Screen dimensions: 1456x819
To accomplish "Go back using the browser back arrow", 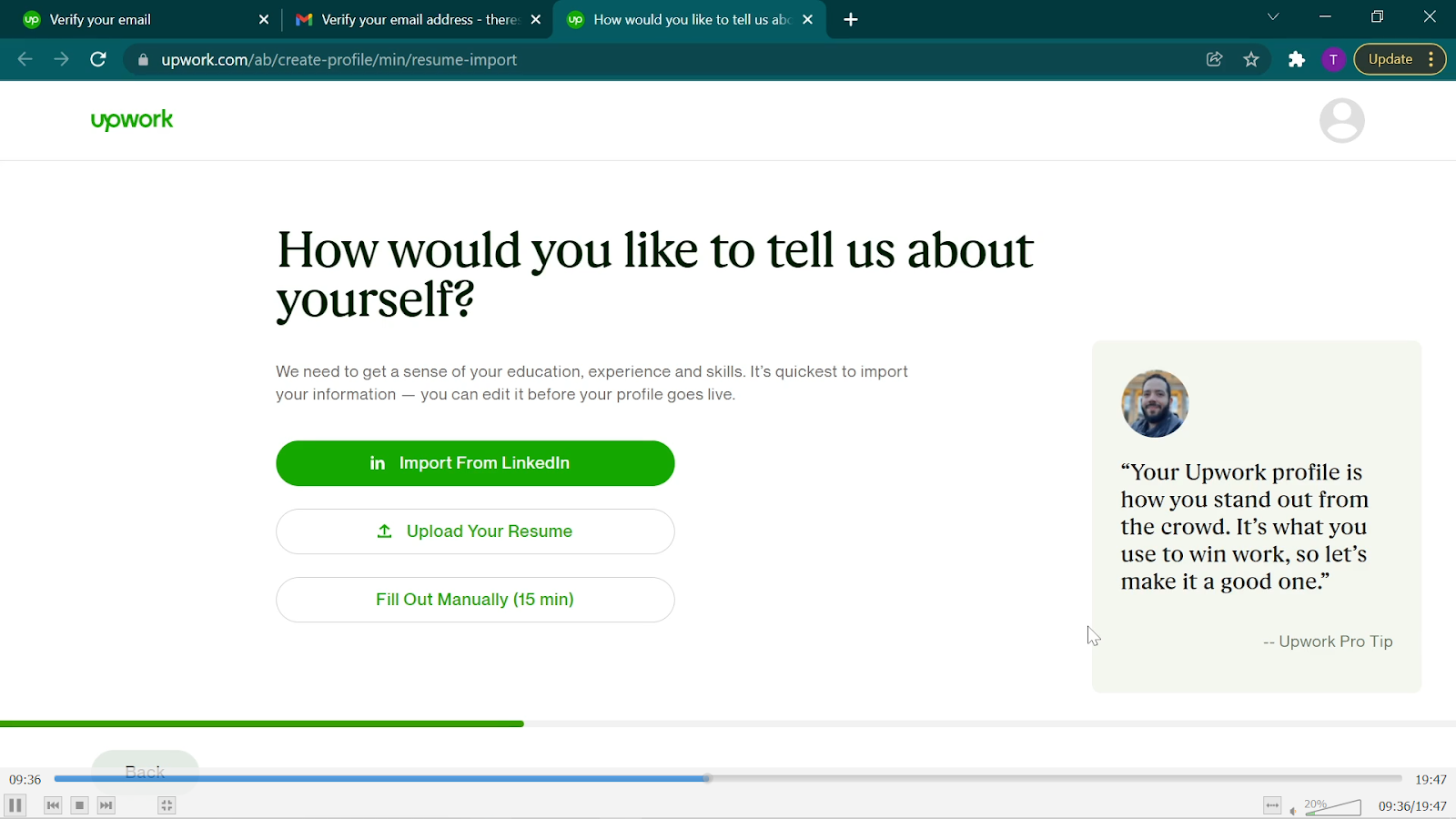I will pos(25,59).
